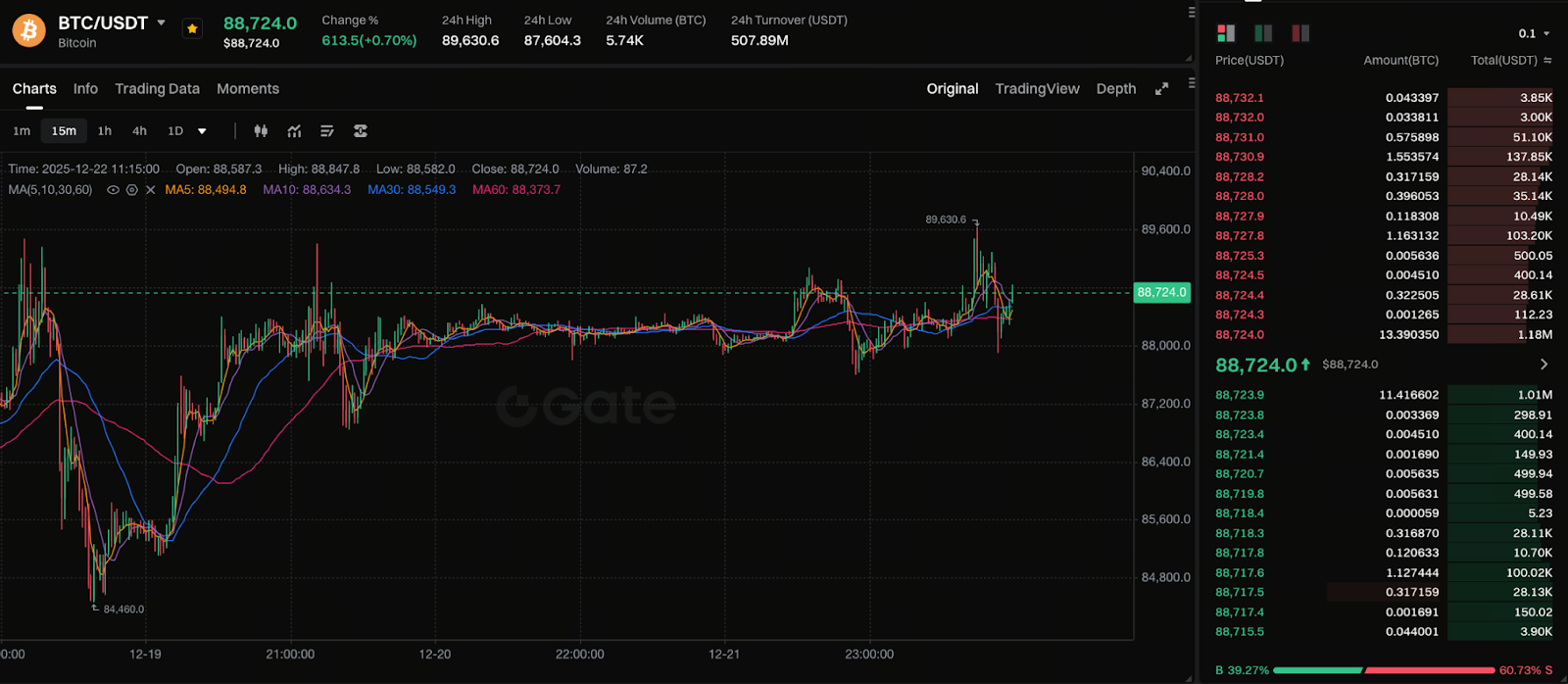Click the last icon in the chart toolbar

361,130
